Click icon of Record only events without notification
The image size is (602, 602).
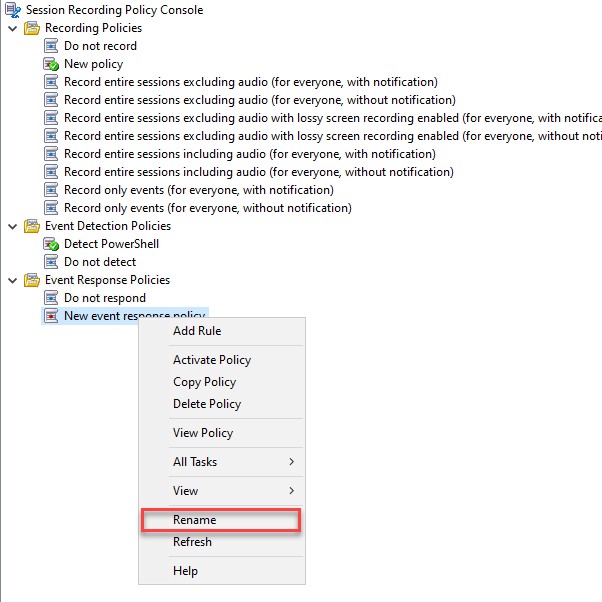(x=51, y=208)
